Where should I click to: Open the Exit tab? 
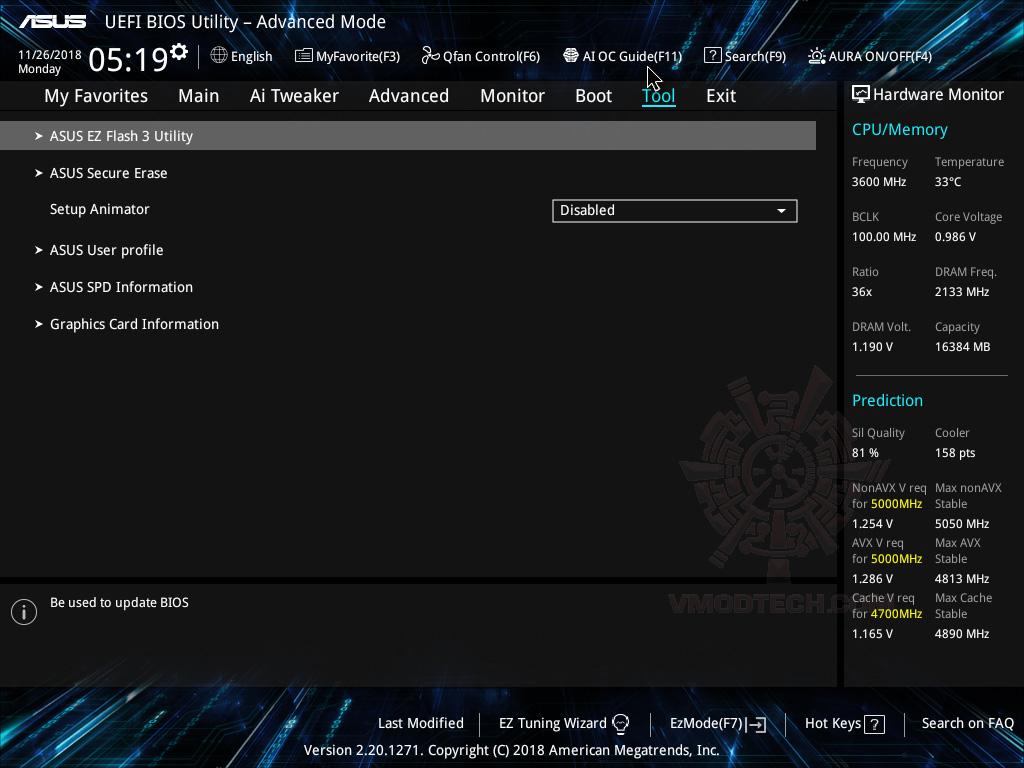(x=721, y=96)
